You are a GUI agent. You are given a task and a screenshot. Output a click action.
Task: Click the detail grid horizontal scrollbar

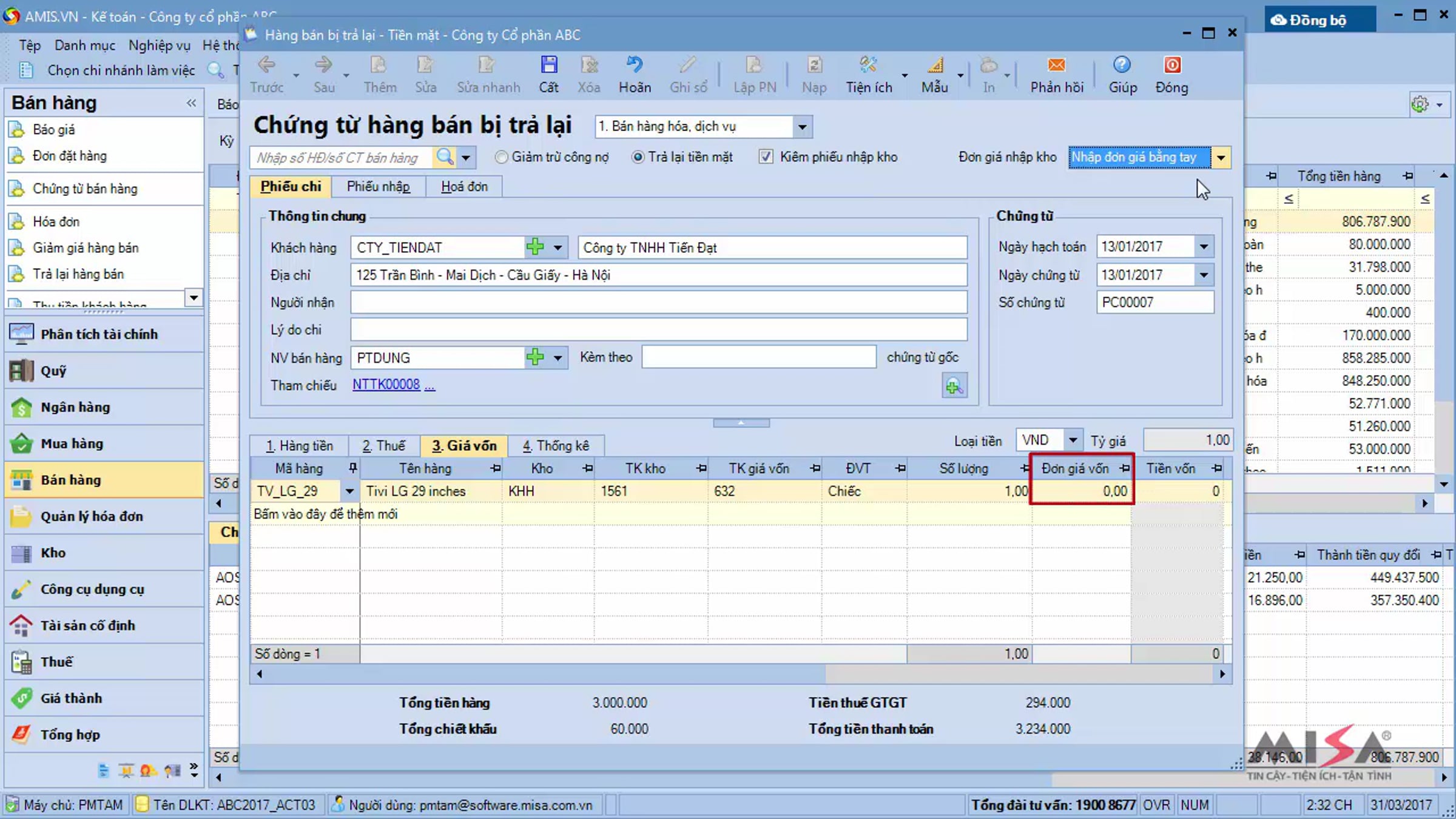[x=741, y=673]
